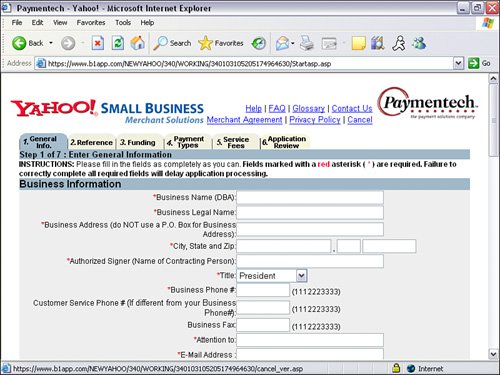Click the vertical scrollbar down arrow
The width and height of the screenshot is (500, 375).
(493, 354)
